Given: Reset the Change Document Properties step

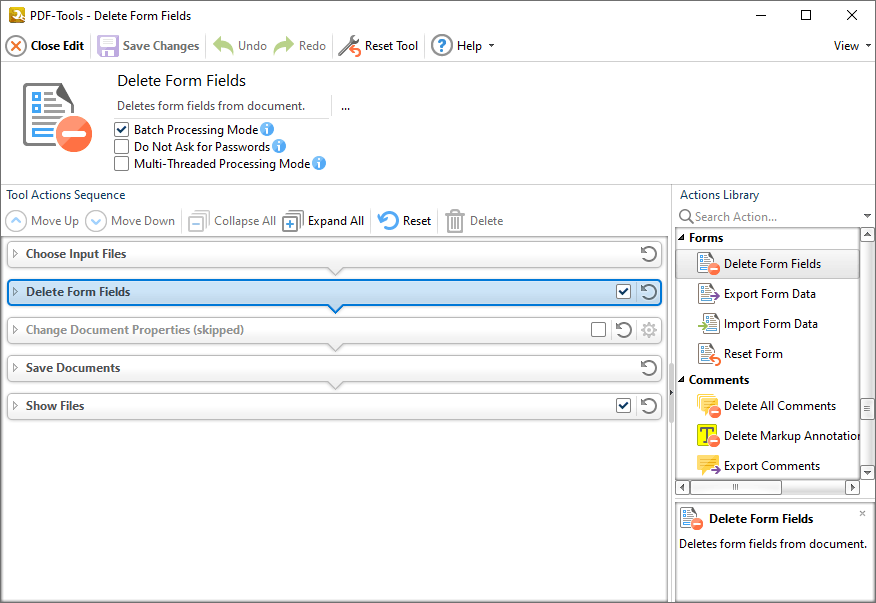Looking at the screenshot, I should [x=623, y=330].
